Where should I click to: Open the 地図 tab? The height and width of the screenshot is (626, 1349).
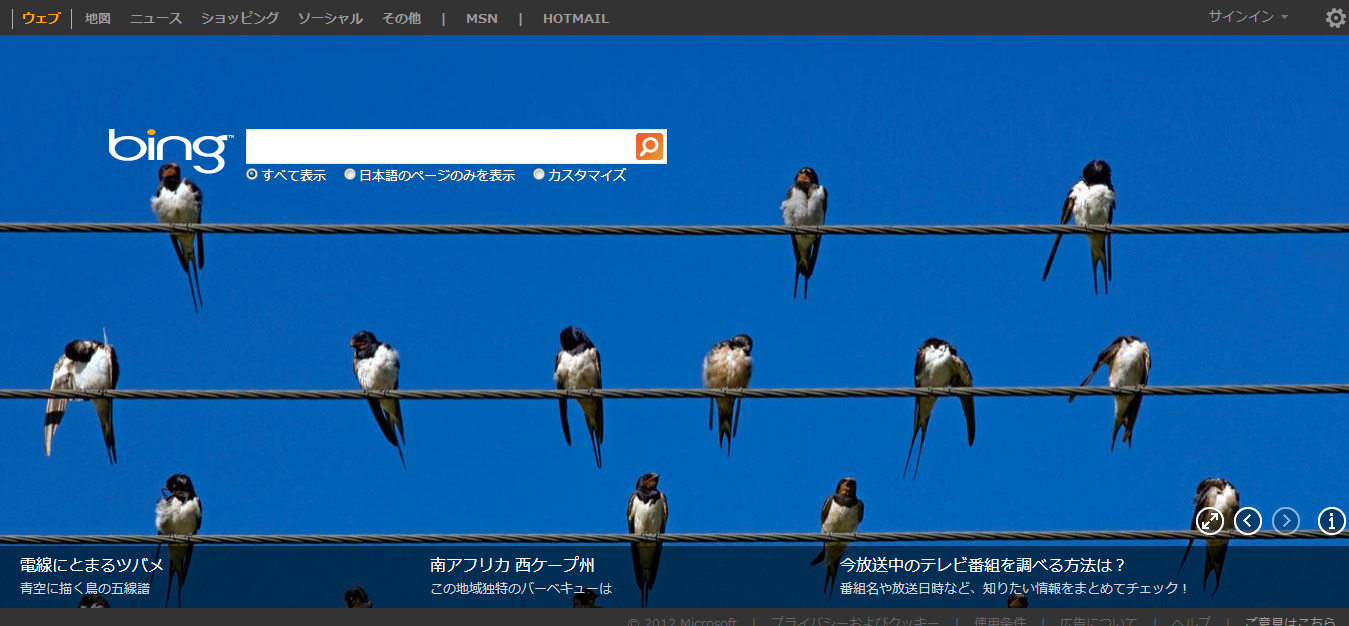[x=98, y=18]
